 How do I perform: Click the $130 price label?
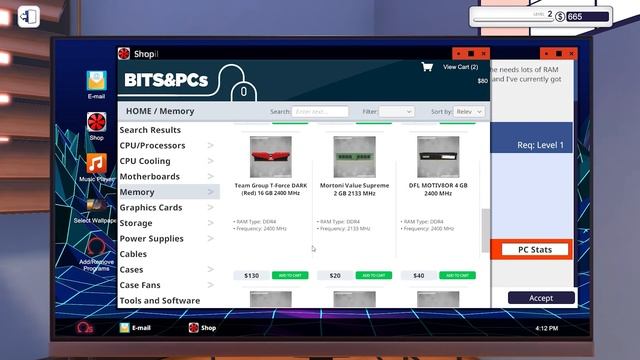[251, 276]
